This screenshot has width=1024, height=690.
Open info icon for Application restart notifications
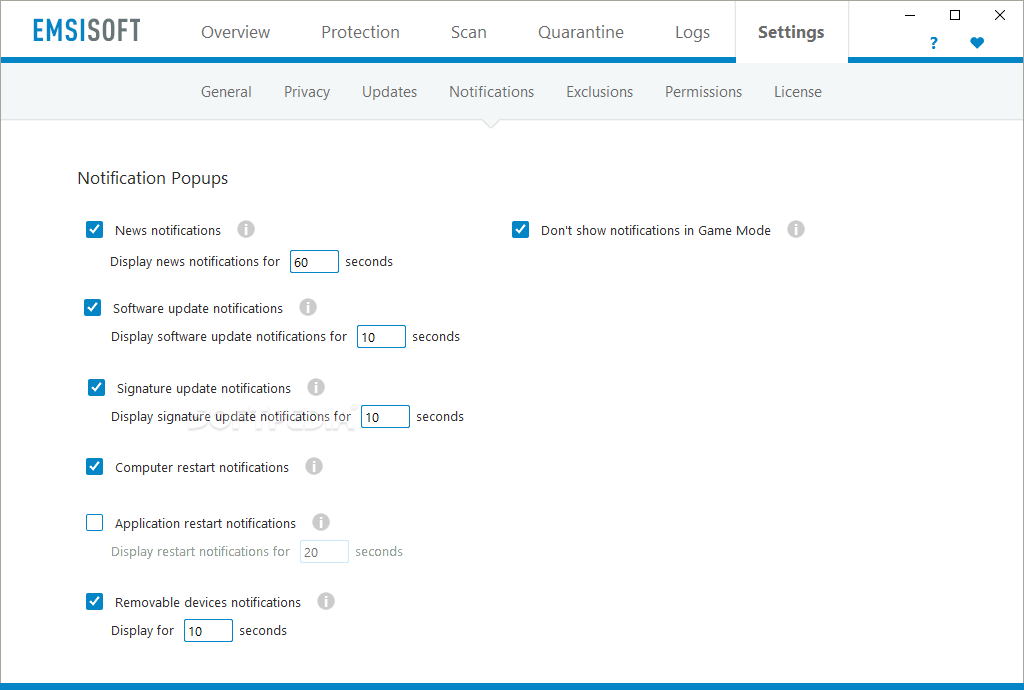[321, 522]
